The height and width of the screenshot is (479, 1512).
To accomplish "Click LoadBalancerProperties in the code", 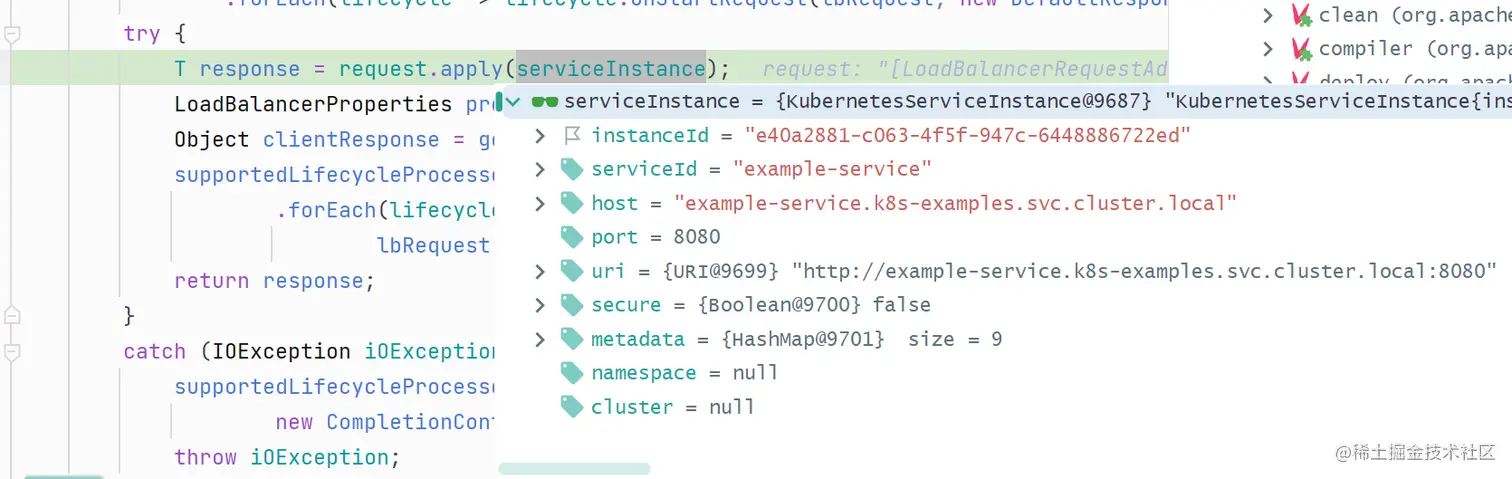I will [x=313, y=104].
